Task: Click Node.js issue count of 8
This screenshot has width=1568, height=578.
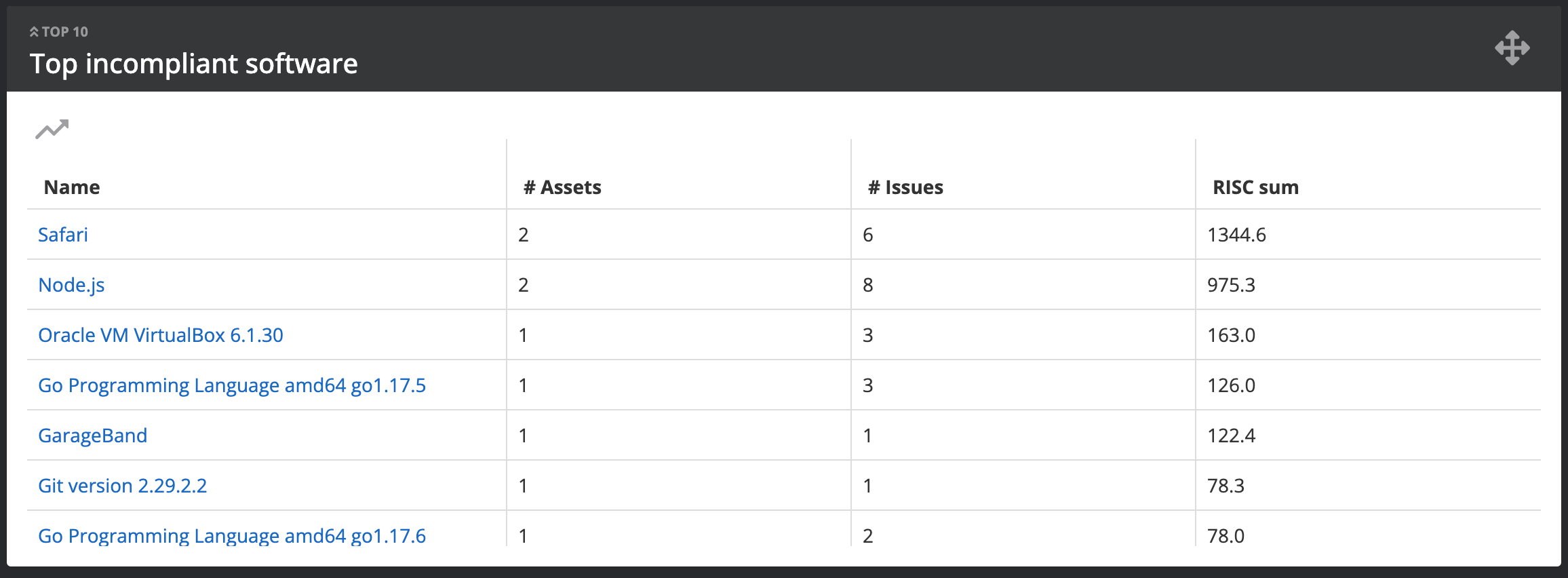Action: coord(868,285)
